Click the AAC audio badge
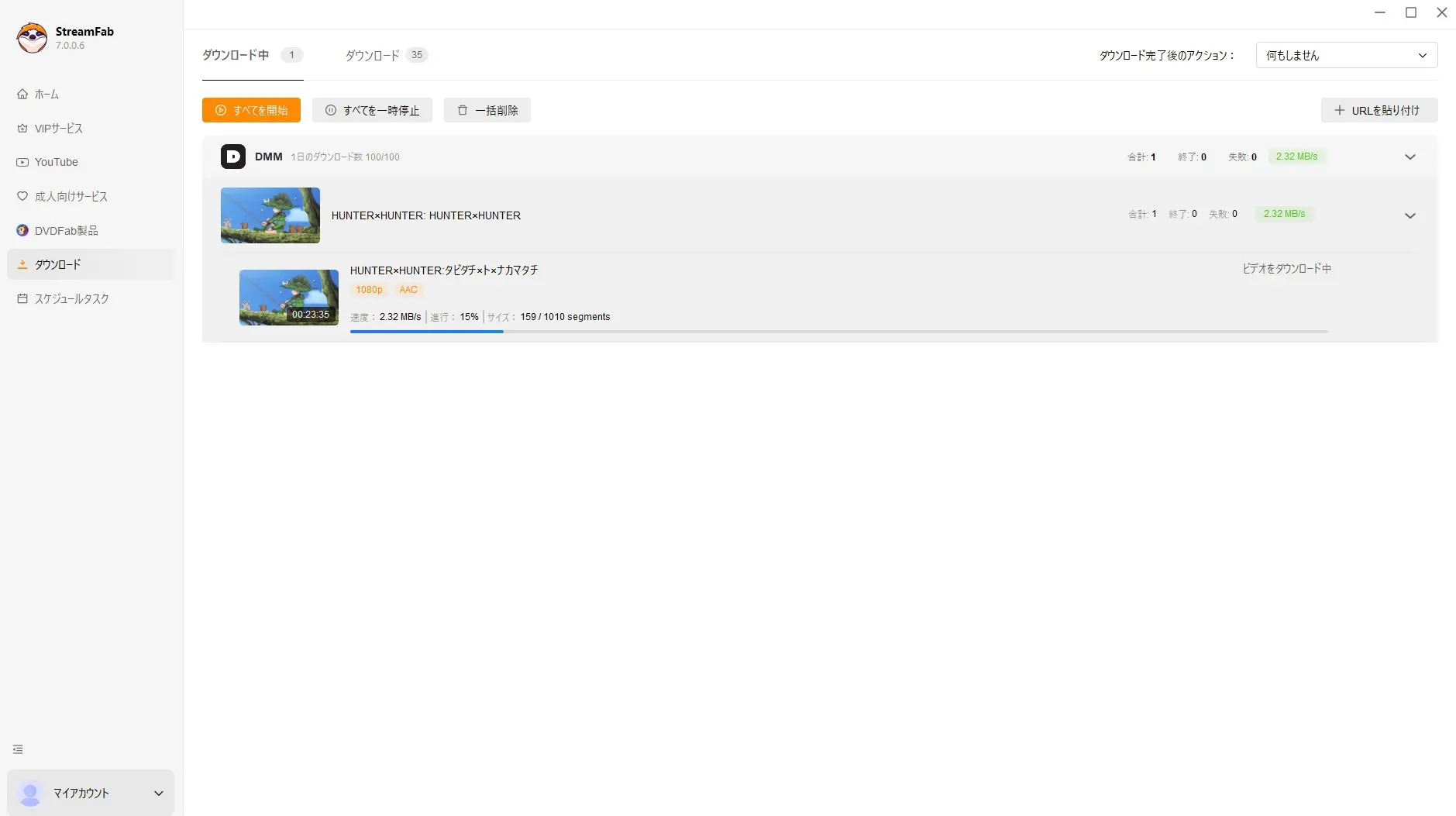The width and height of the screenshot is (1456, 816). (x=408, y=290)
